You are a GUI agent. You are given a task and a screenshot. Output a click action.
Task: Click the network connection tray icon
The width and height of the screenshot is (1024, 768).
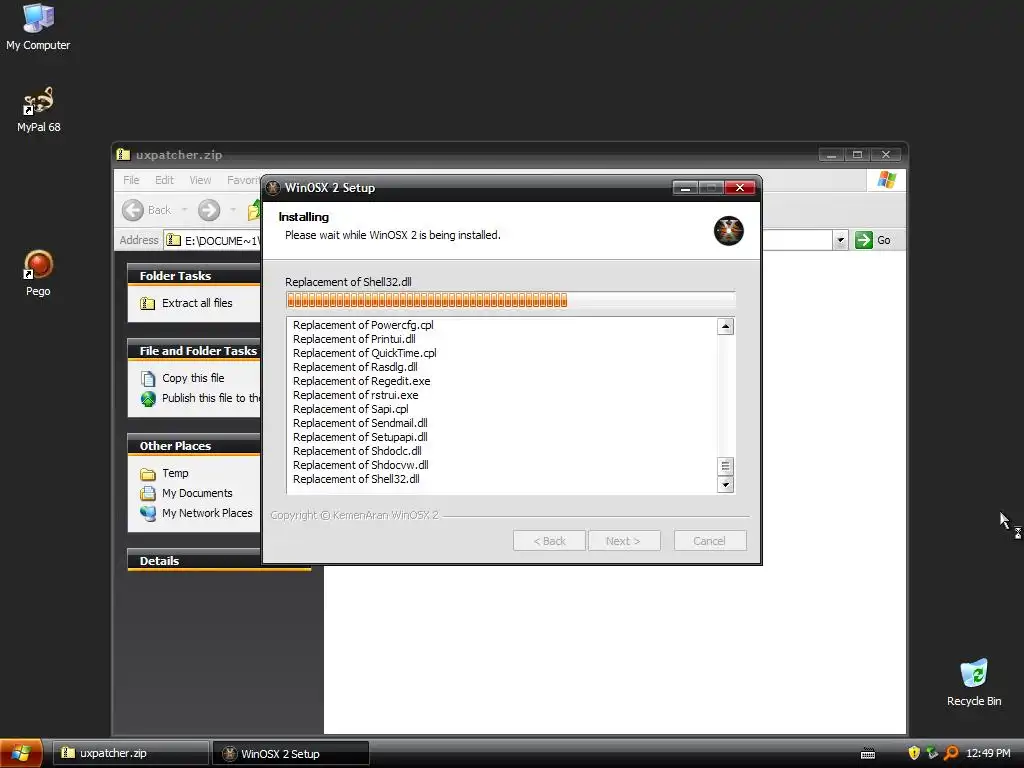tap(932, 753)
